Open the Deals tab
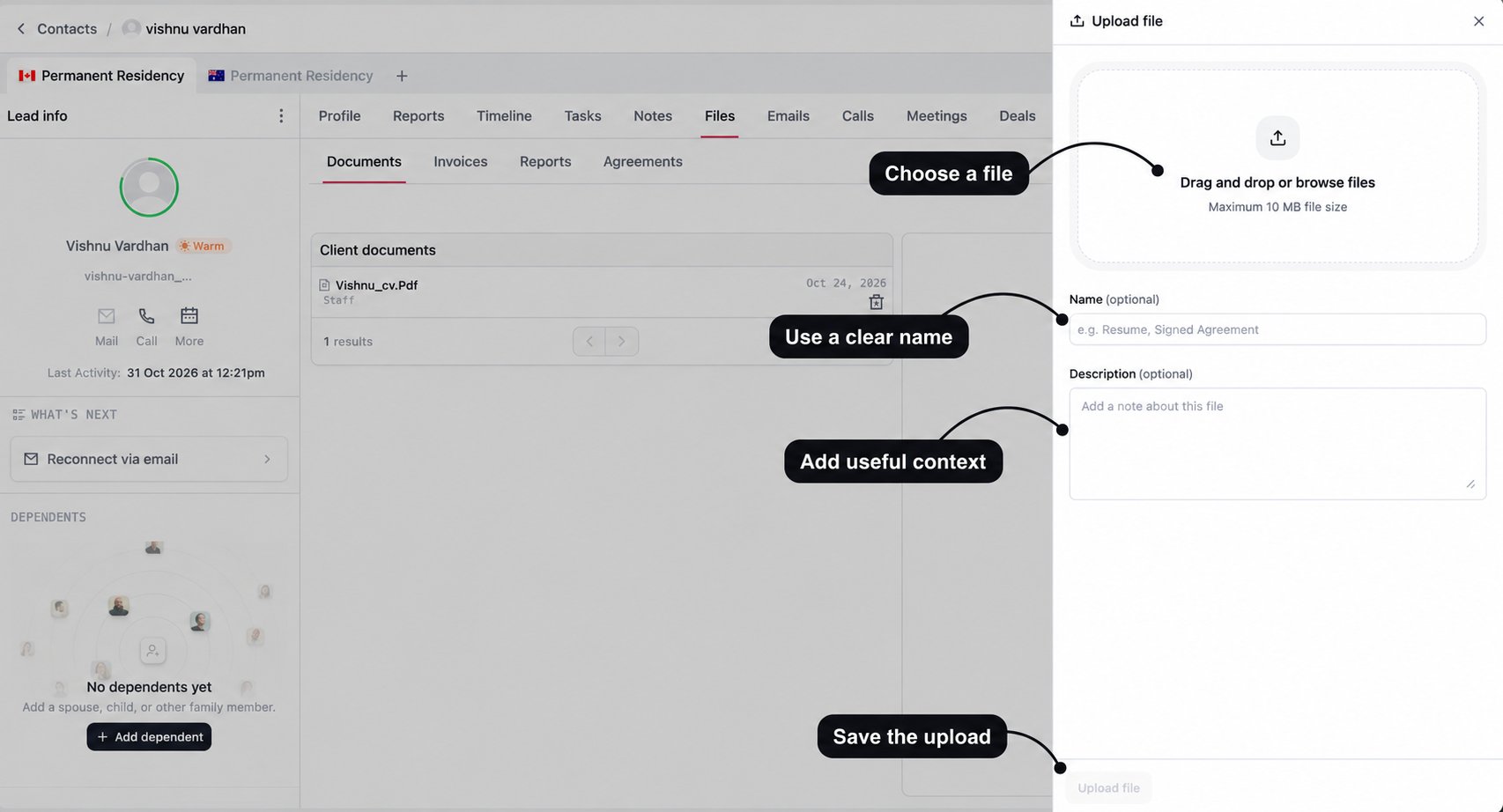 pos(1017,116)
